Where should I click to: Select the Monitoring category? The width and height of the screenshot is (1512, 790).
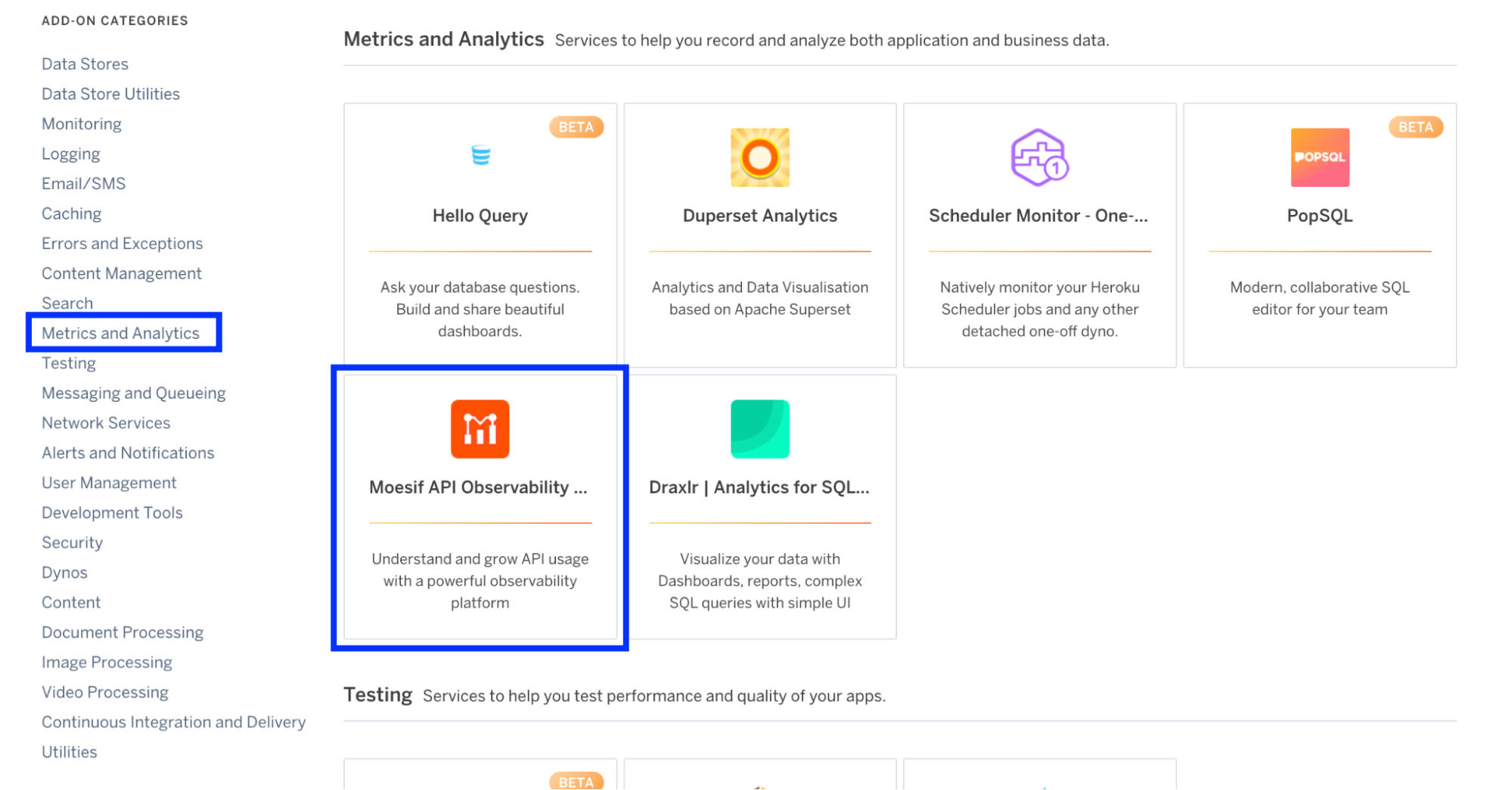(x=81, y=123)
